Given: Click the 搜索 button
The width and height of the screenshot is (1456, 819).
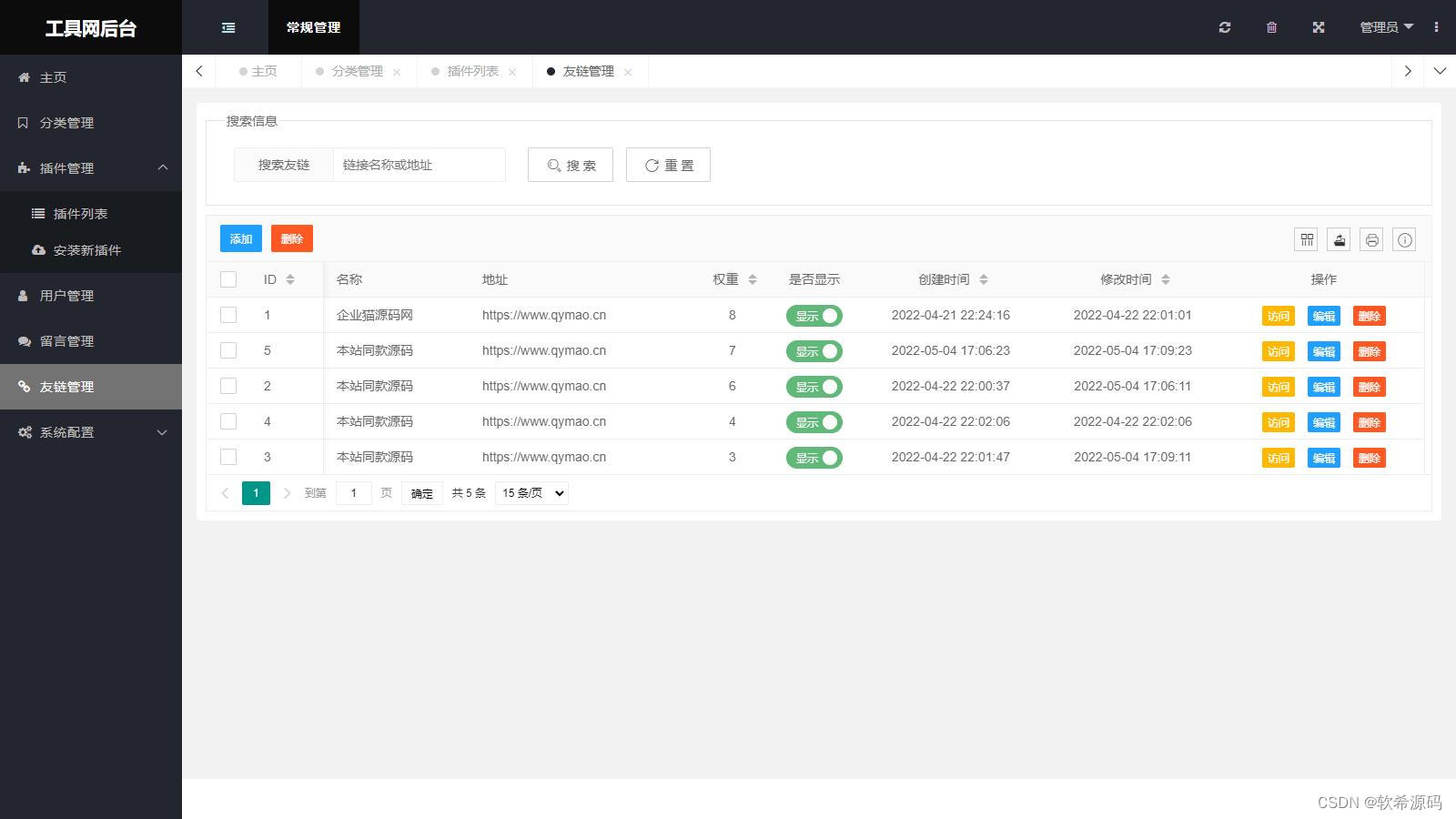Looking at the screenshot, I should pyautogui.click(x=571, y=165).
